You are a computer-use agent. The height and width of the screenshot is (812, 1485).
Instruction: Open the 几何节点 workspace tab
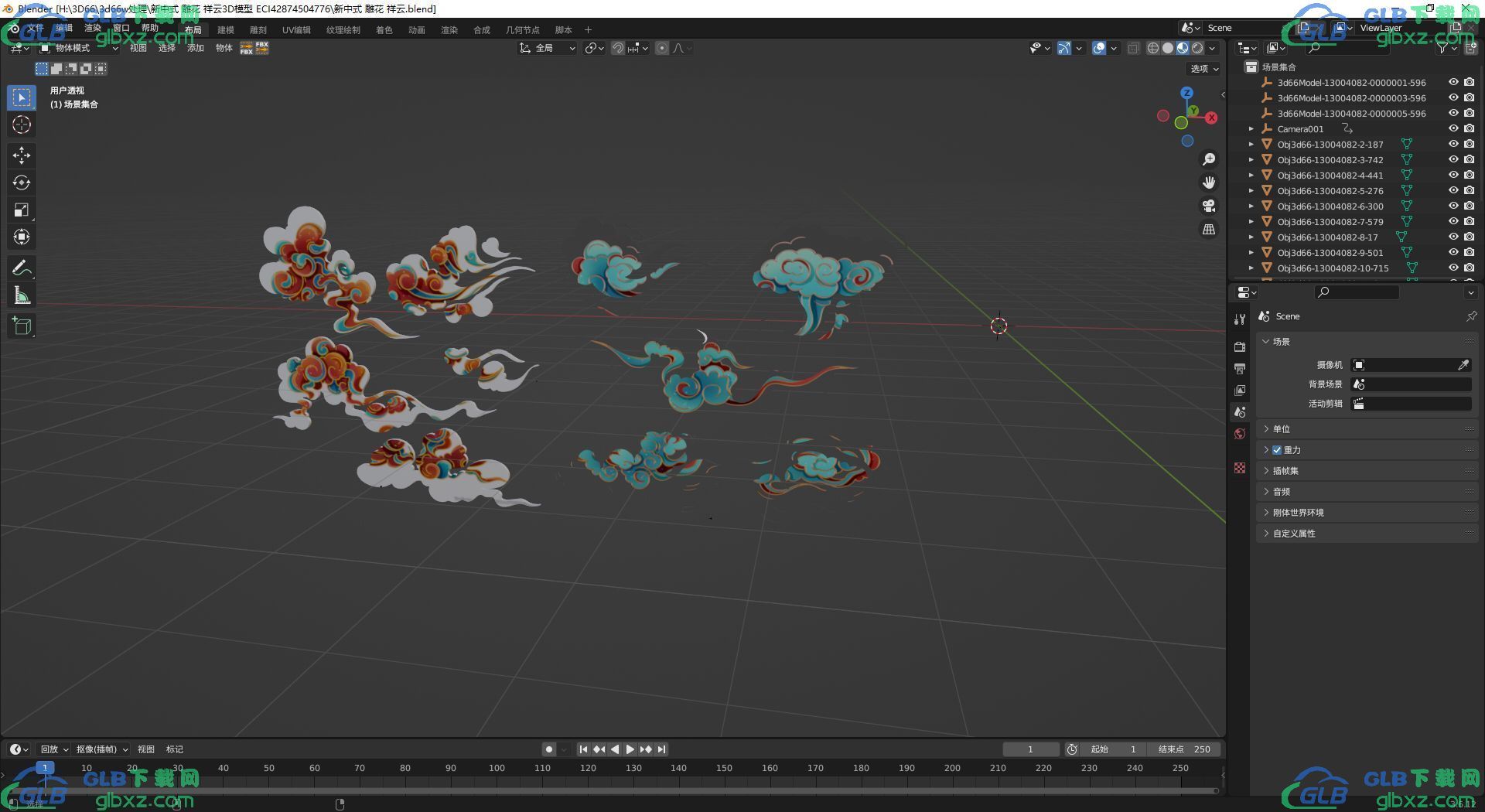click(523, 30)
